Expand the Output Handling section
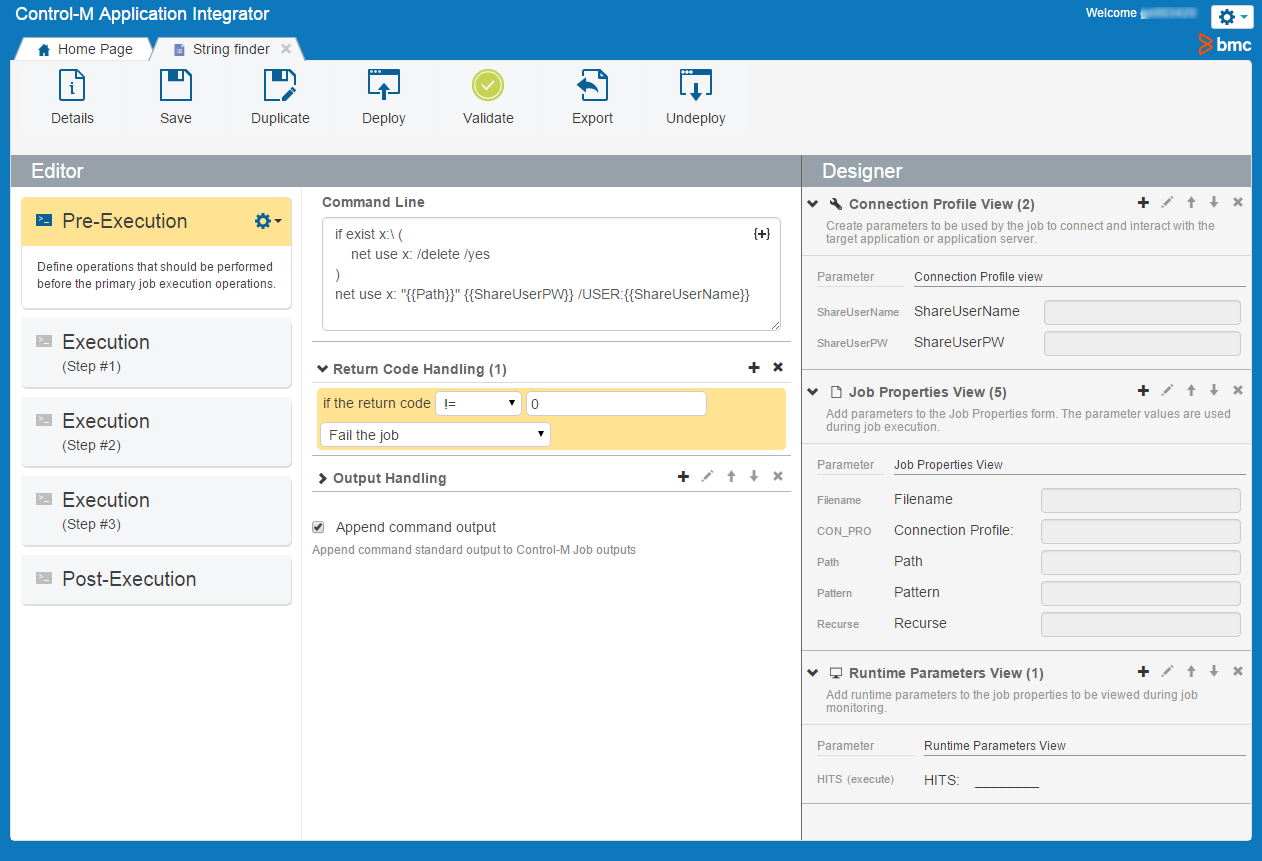 (x=323, y=479)
